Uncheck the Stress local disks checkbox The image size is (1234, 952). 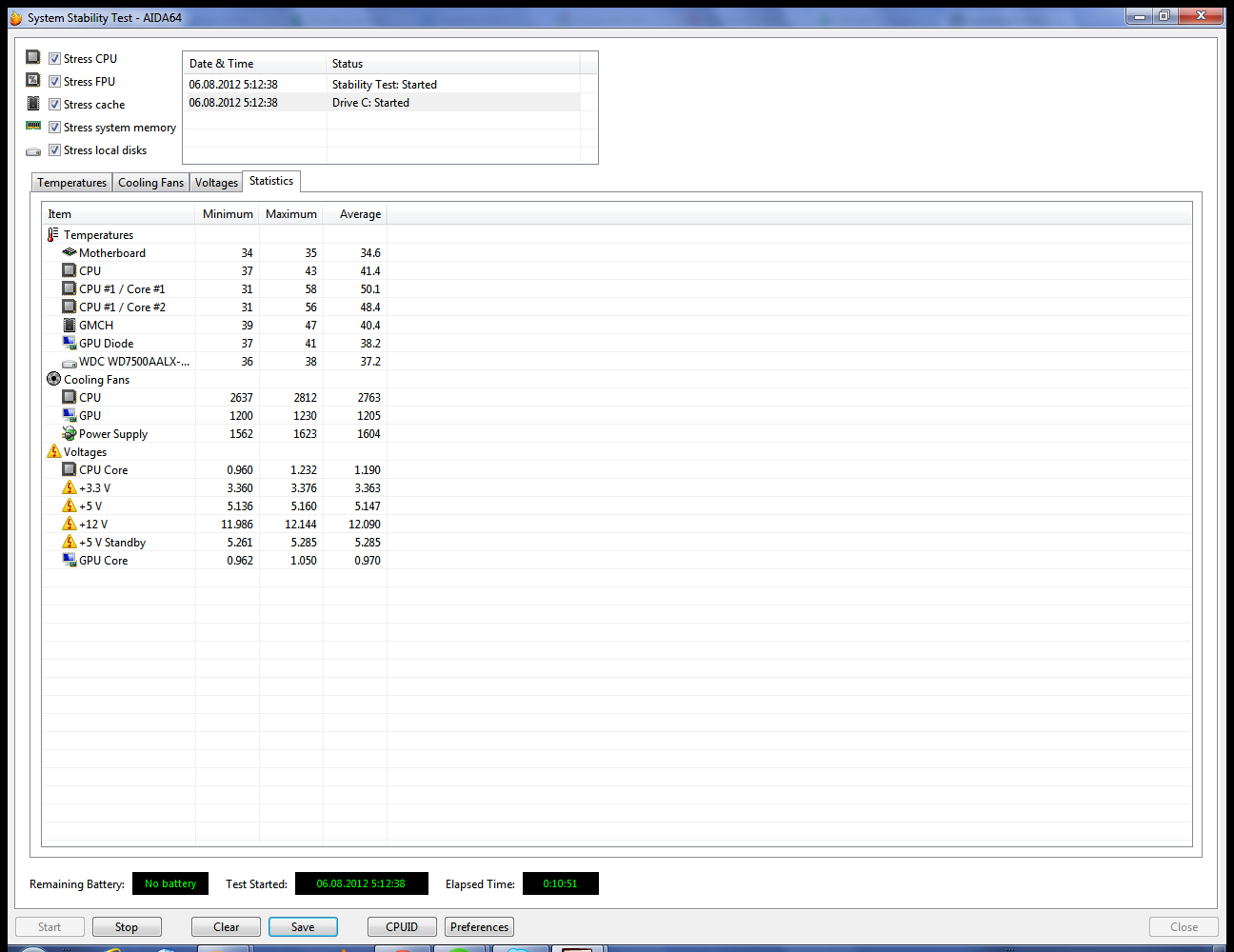click(54, 149)
